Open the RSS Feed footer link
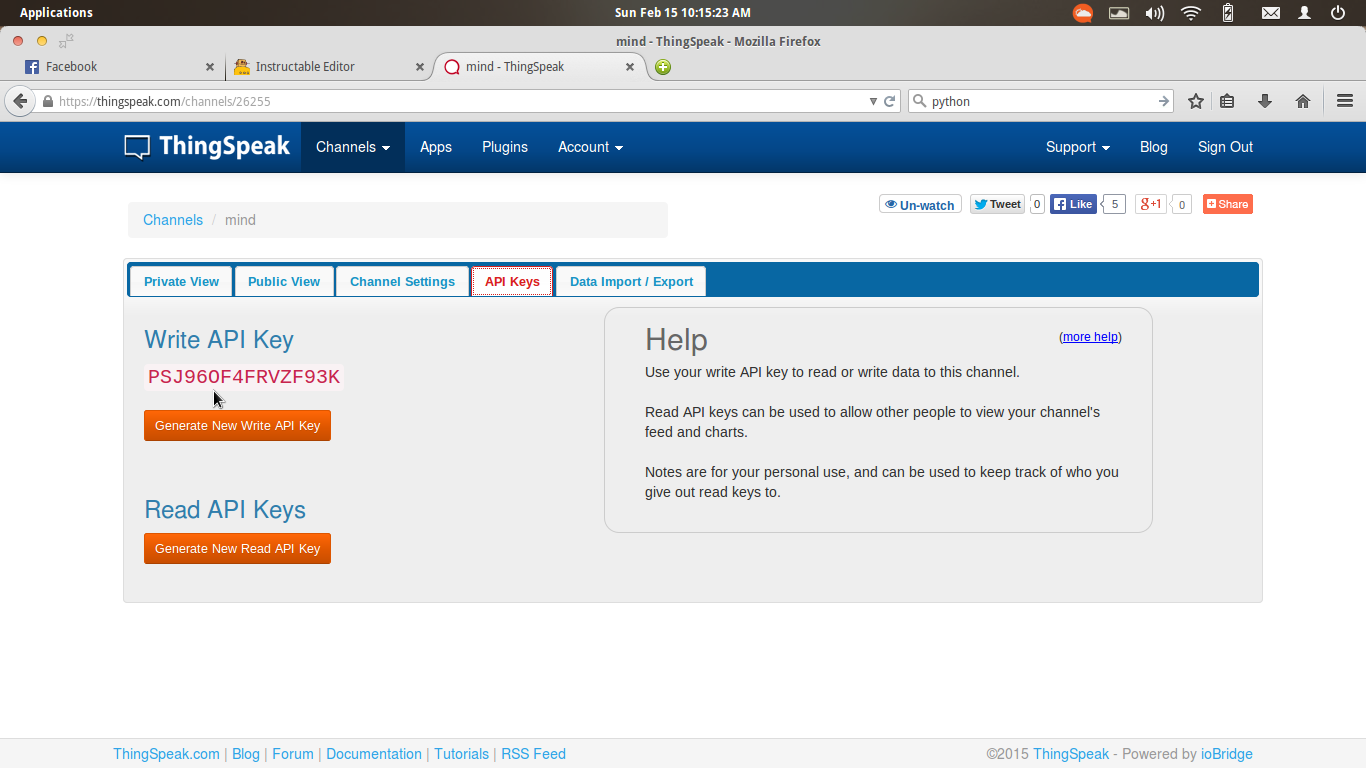1366x768 pixels. 533,754
